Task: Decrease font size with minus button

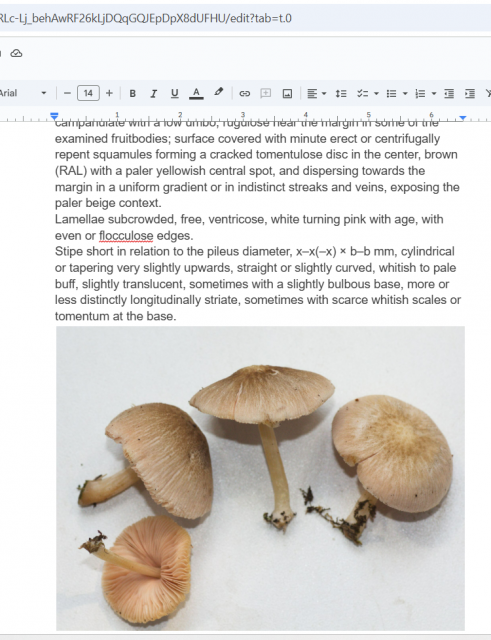Action: pos(67,93)
